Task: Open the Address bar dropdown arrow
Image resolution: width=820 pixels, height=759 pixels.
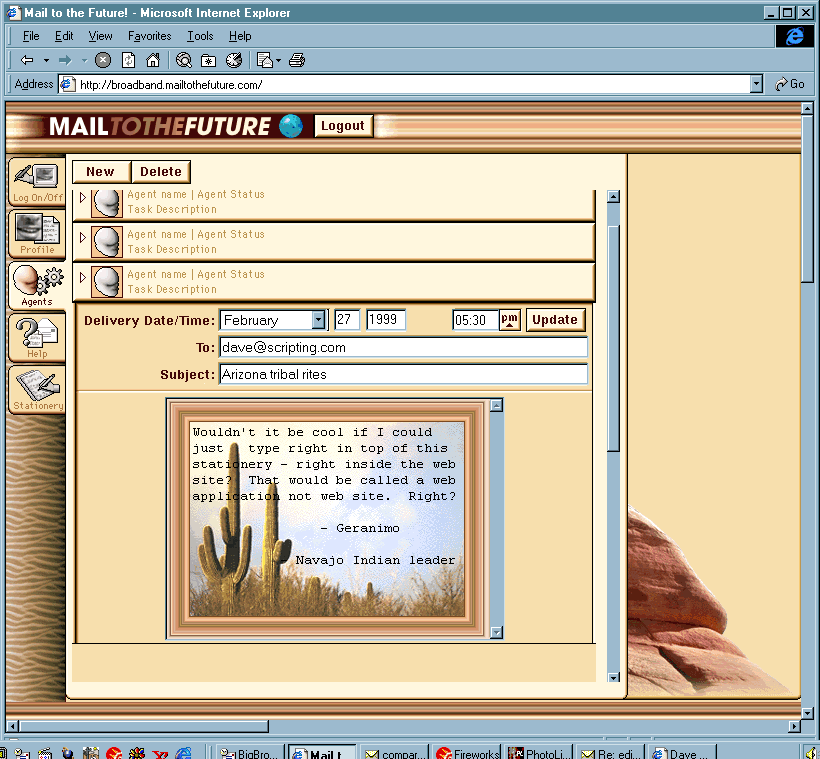Action: tap(756, 85)
